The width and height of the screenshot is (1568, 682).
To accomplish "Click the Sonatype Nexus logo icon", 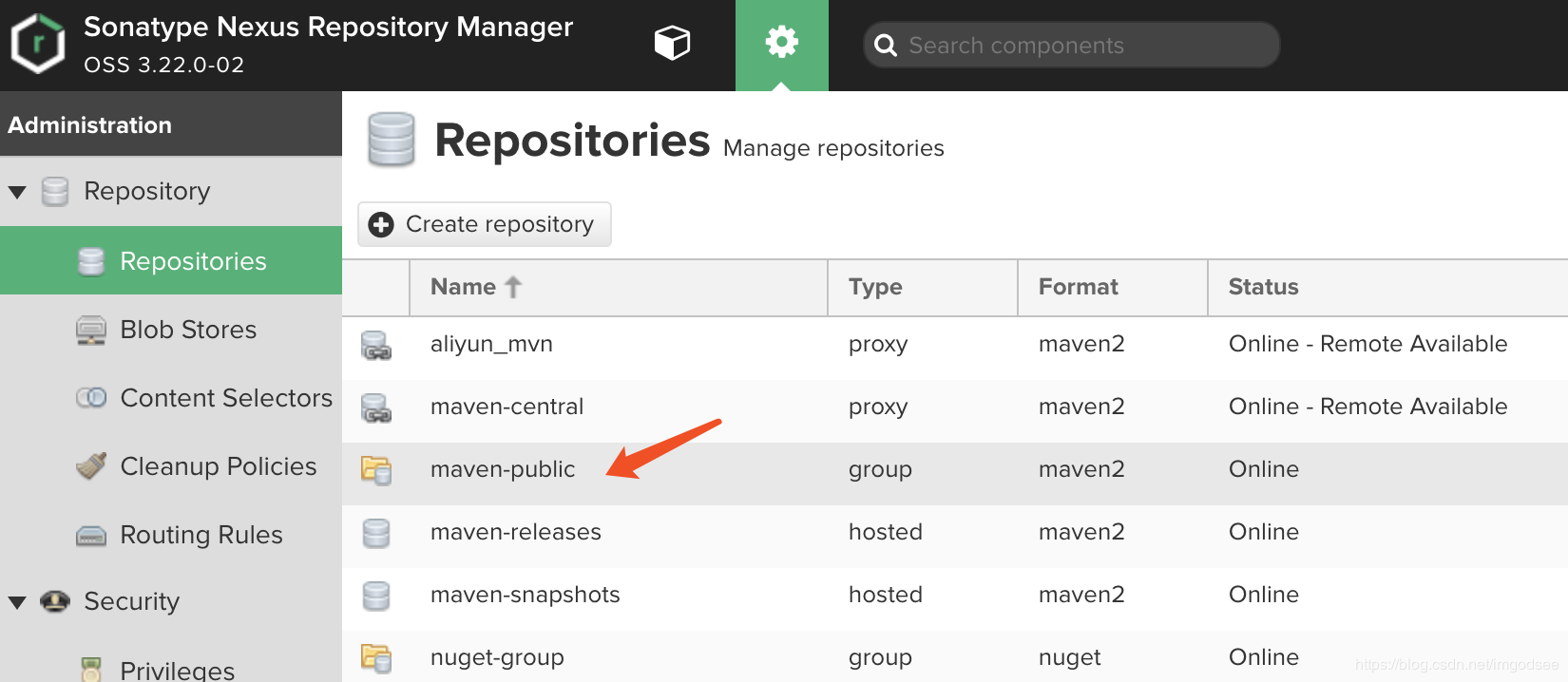I will point(38,44).
